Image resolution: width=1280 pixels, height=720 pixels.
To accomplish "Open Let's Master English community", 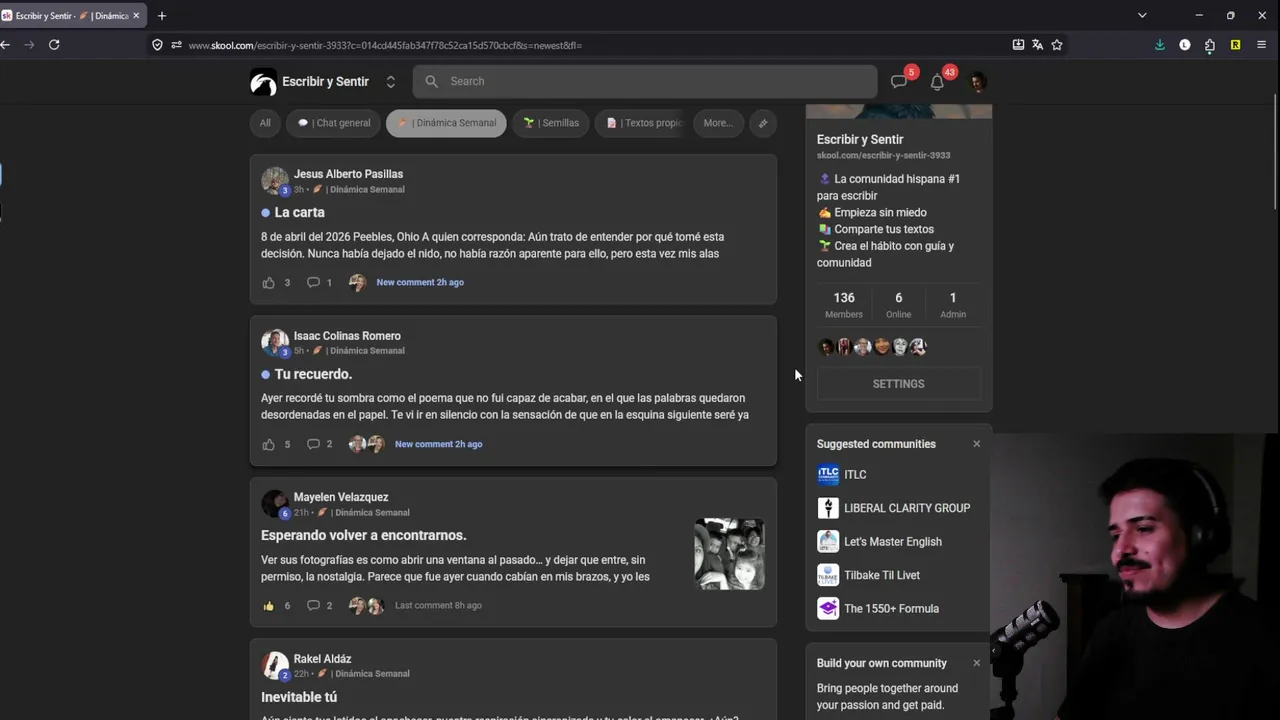I will click(880, 542).
